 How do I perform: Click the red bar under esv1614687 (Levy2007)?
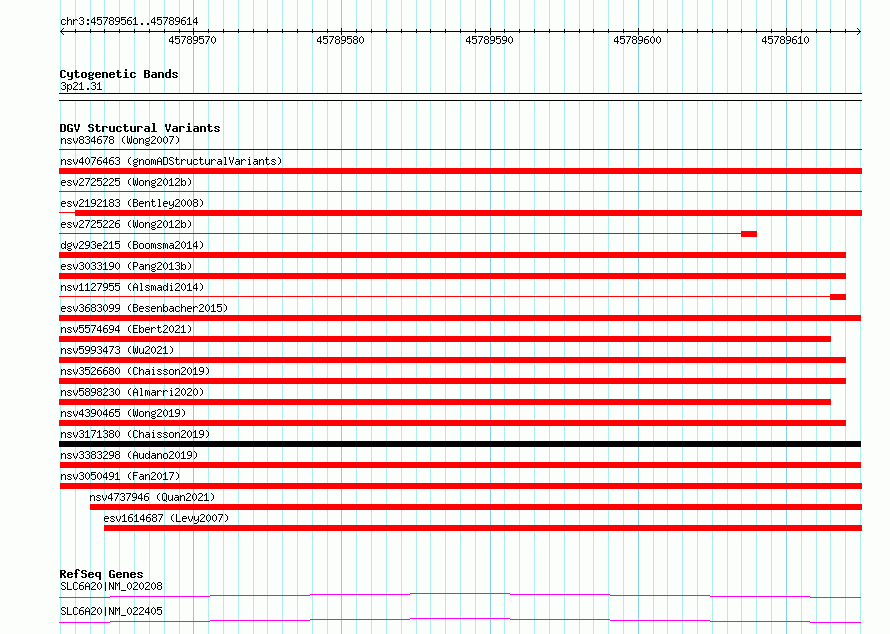pyautogui.click(x=482, y=528)
